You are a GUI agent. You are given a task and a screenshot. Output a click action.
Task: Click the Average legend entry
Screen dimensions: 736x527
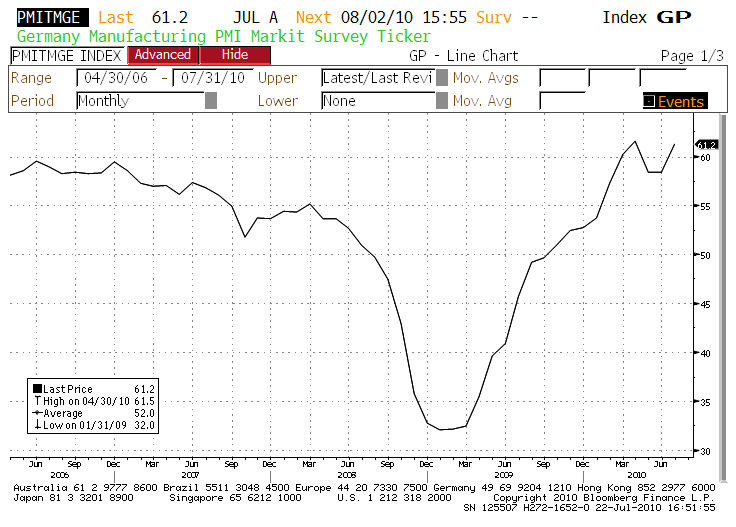point(94,413)
